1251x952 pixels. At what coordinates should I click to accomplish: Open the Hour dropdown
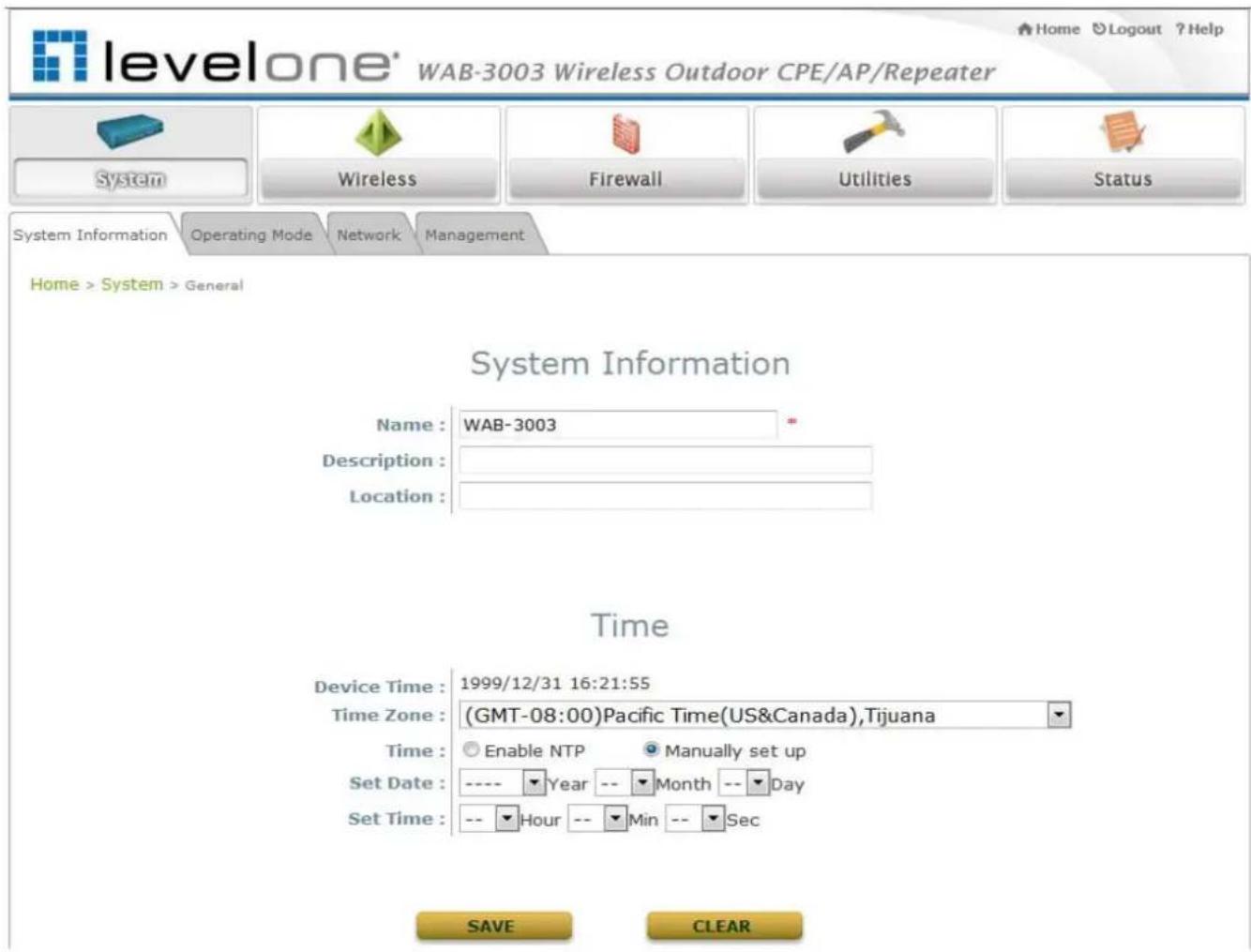[x=489, y=819]
